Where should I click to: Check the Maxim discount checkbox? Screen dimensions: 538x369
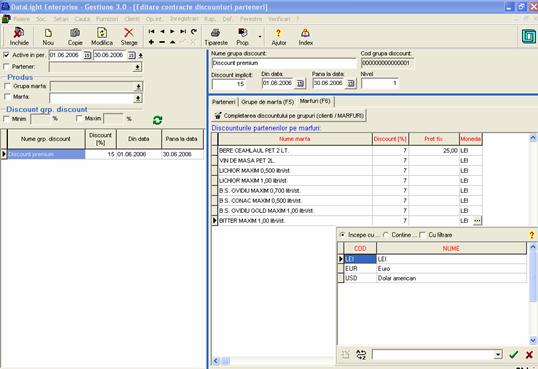pyautogui.click(x=79, y=119)
